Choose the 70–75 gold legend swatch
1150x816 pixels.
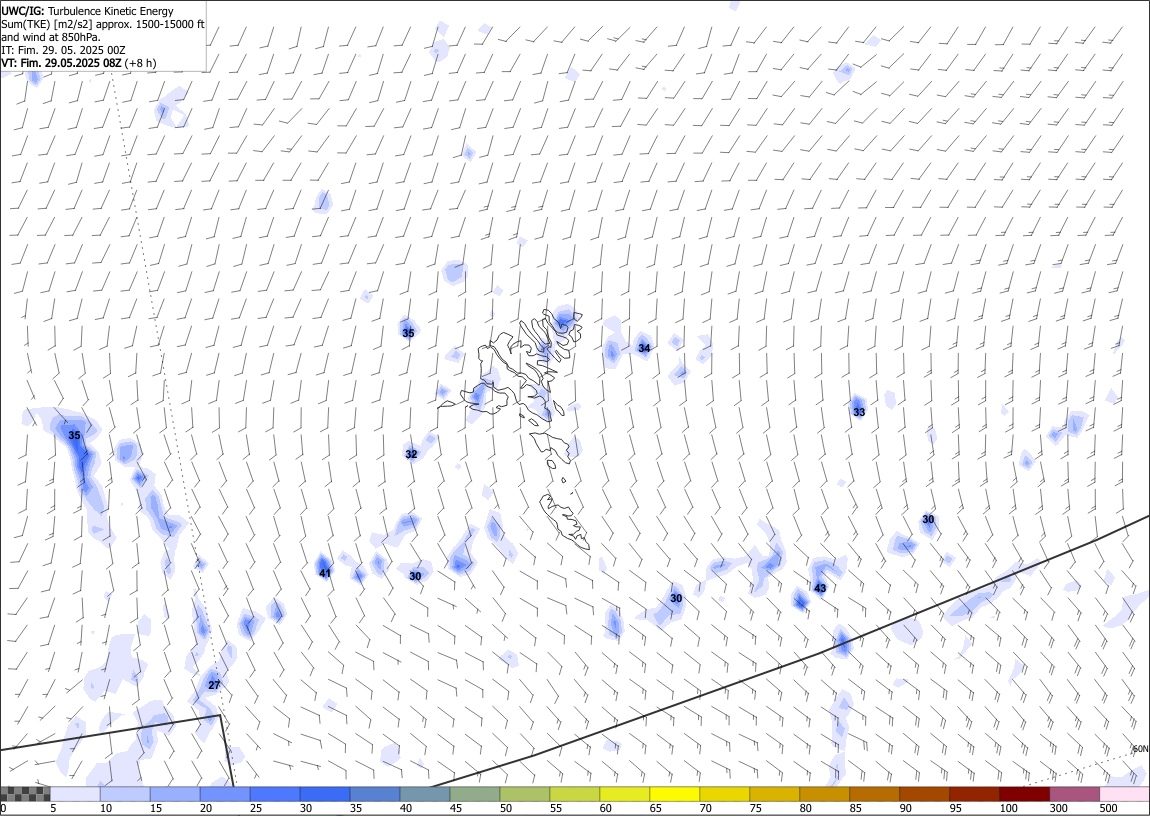click(x=724, y=794)
